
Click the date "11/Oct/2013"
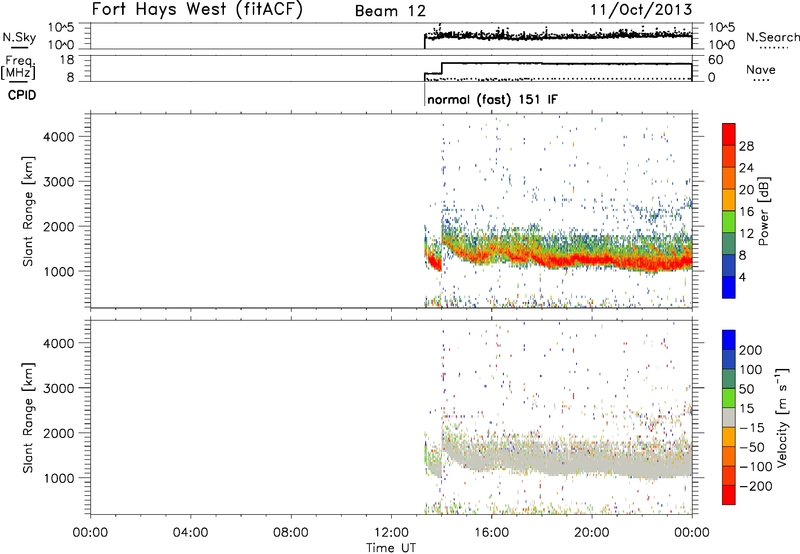coord(641,10)
